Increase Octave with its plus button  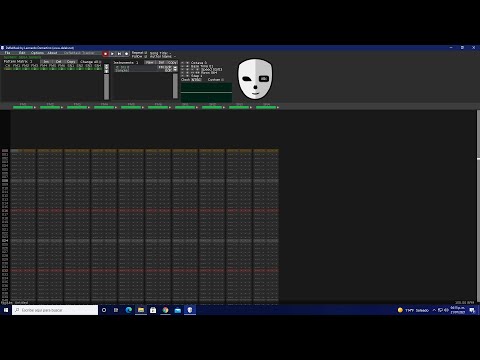click(187, 63)
